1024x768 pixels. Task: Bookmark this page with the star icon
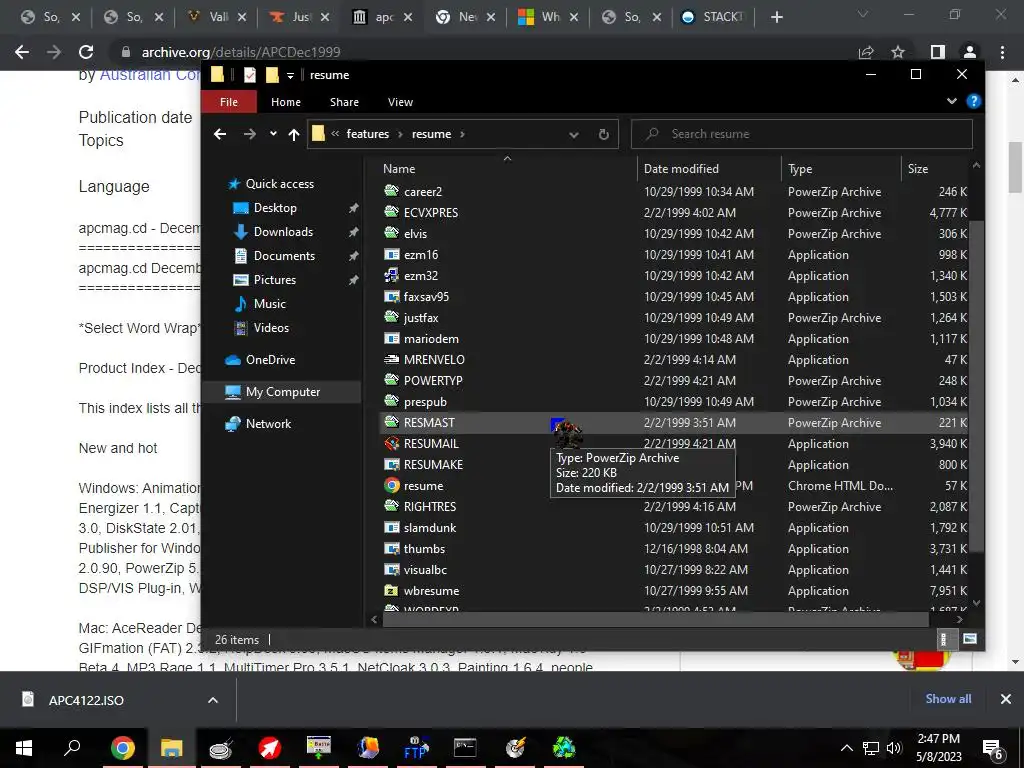click(x=898, y=52)
